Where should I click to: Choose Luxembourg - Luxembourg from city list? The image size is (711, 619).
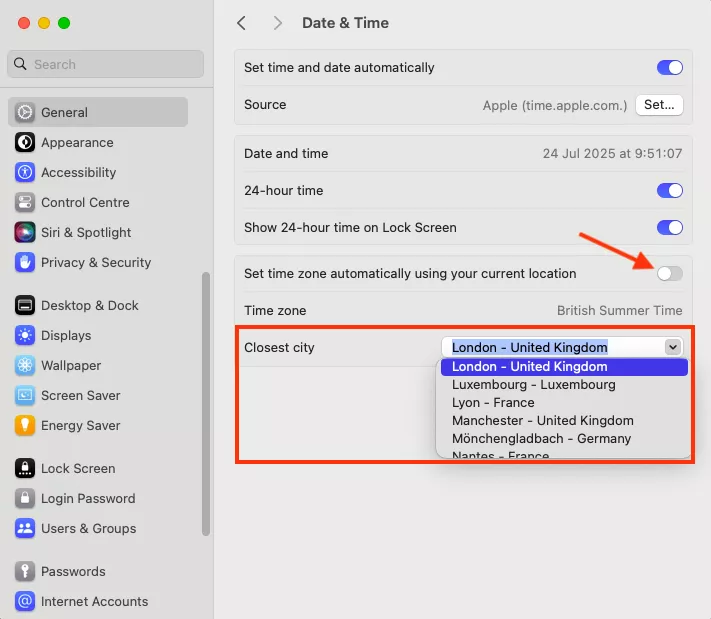(533, 384)
